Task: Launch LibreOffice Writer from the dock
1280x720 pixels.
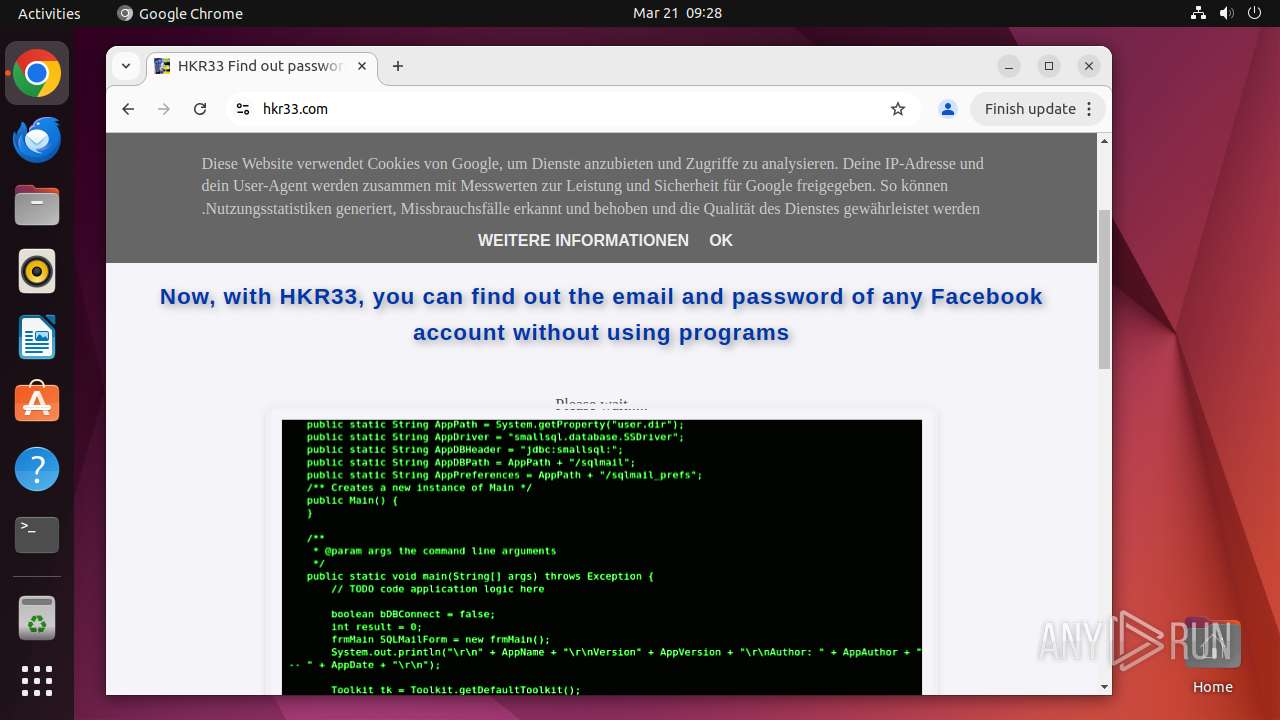Action: coord(37,338)
